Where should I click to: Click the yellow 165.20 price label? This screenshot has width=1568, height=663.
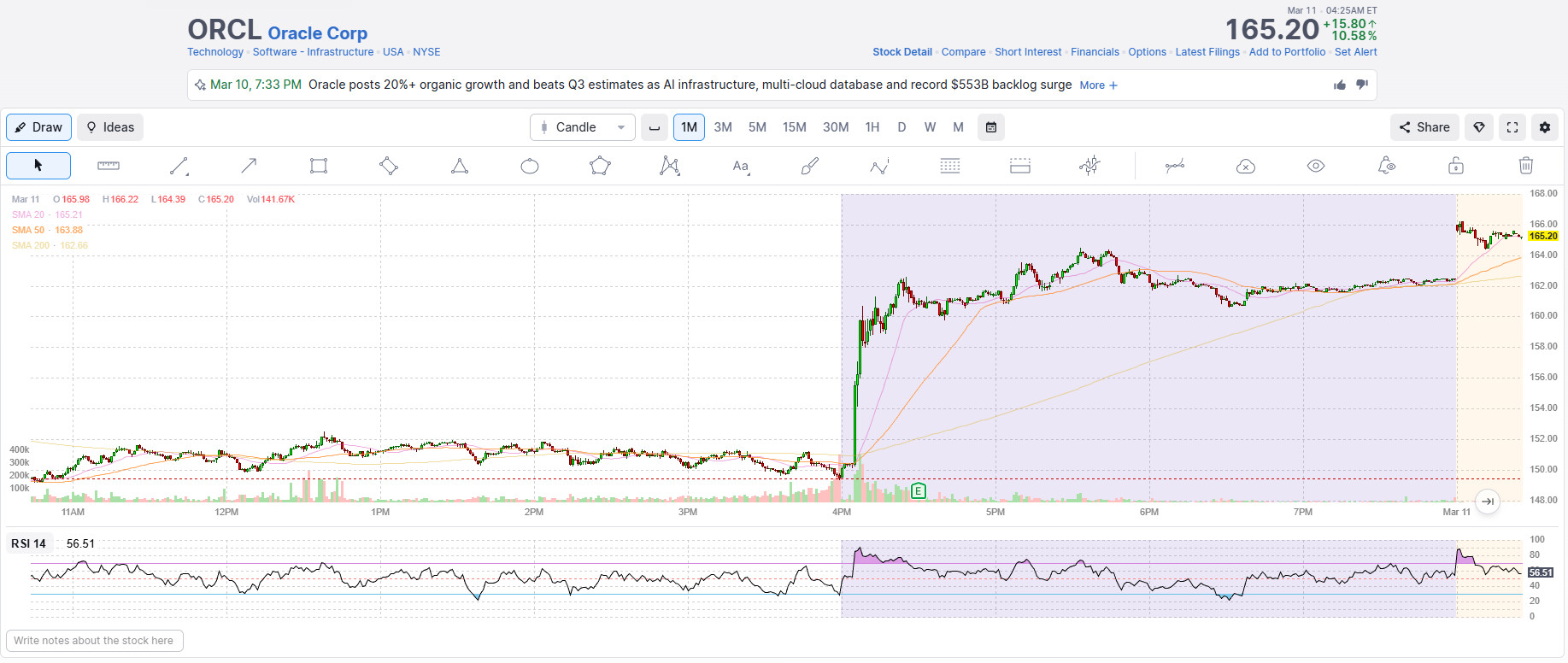click(x=1542, y=236)
